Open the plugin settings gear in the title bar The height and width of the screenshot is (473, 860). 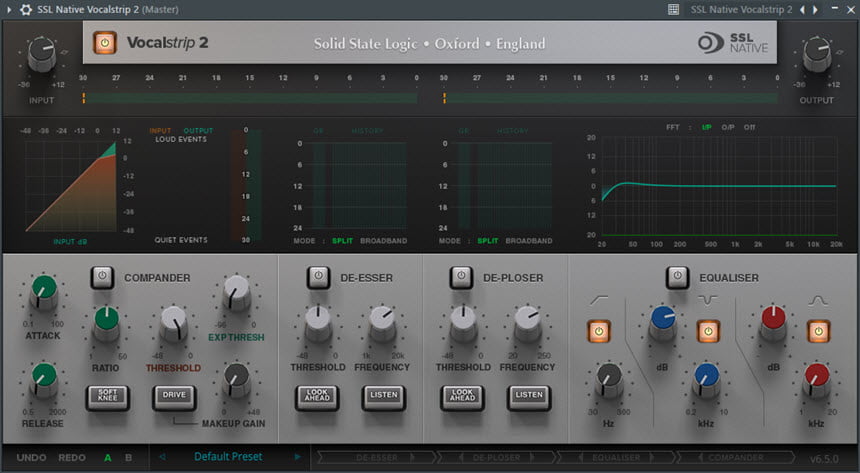click(x=26, y=9)
